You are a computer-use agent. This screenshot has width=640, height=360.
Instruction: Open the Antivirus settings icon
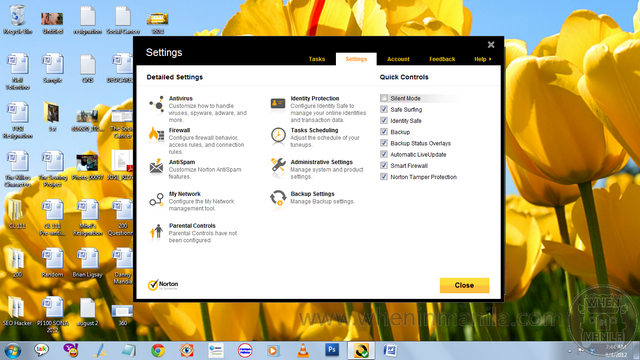(156, 105)
